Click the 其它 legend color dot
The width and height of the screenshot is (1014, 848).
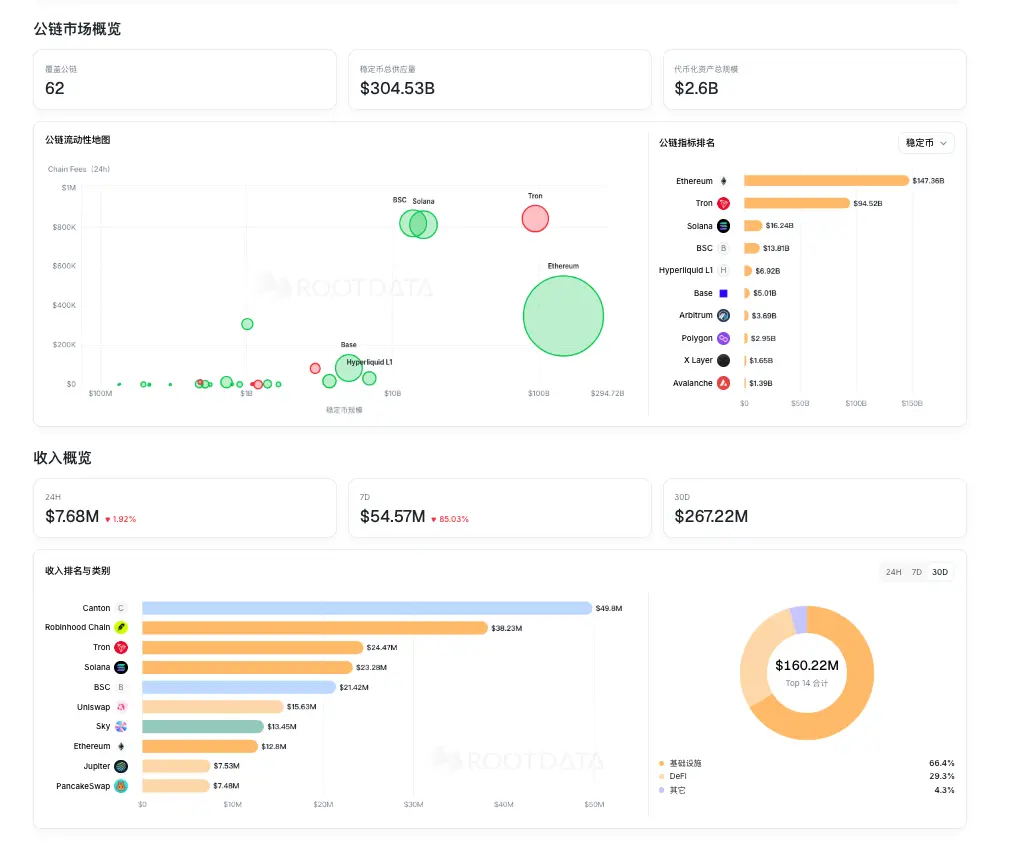pyautogui.click(x=661, y=790)
